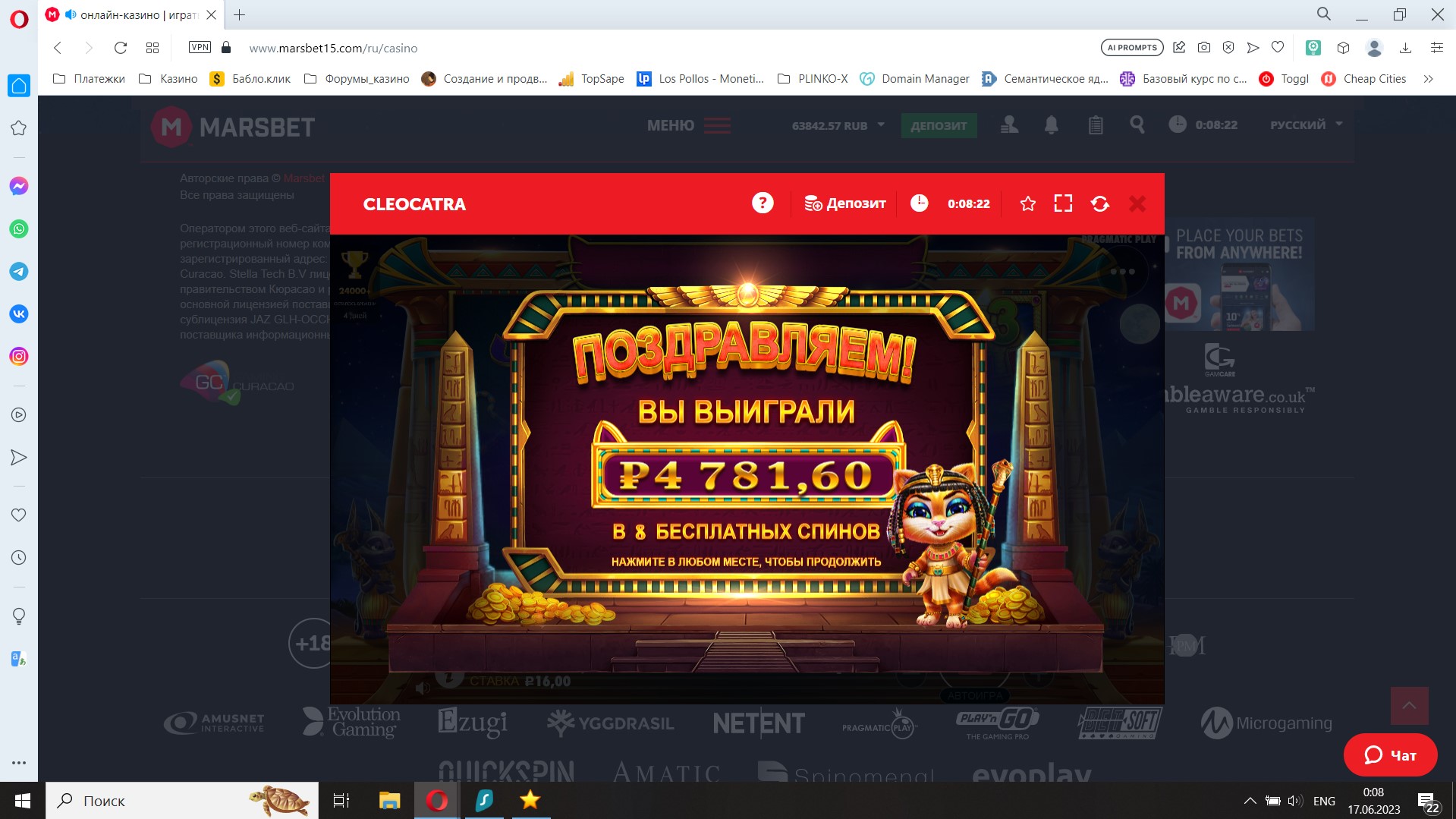Screen dimensions: 1456x819
Task: Open the МЕНЮ hamburger on Marsbet
Action: click(x=689, y=125)
